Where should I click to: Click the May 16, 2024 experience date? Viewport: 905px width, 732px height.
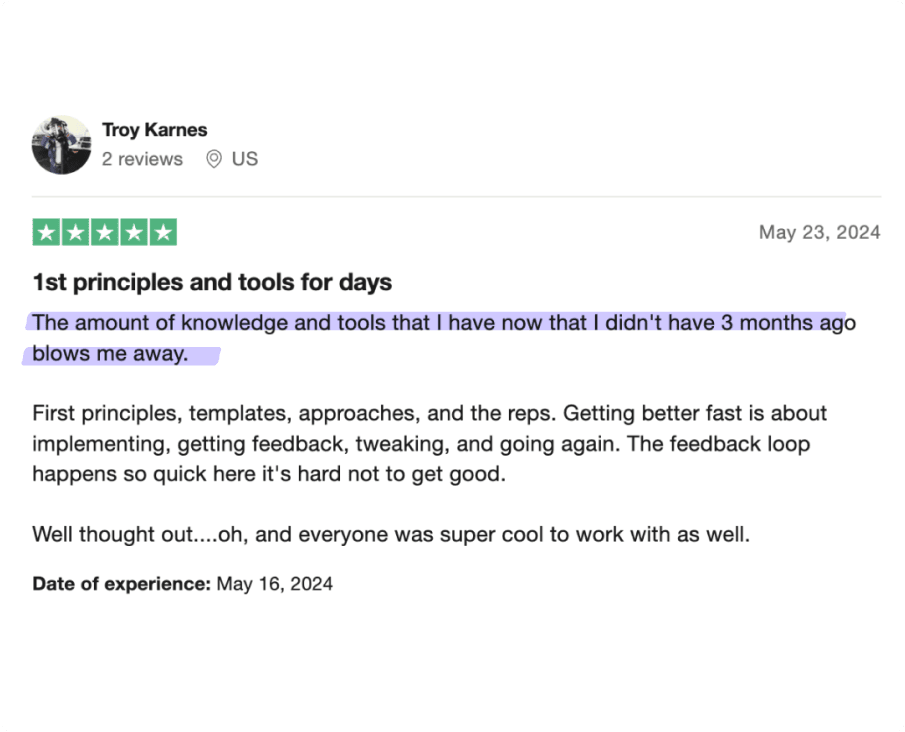(x=275, y=584)
